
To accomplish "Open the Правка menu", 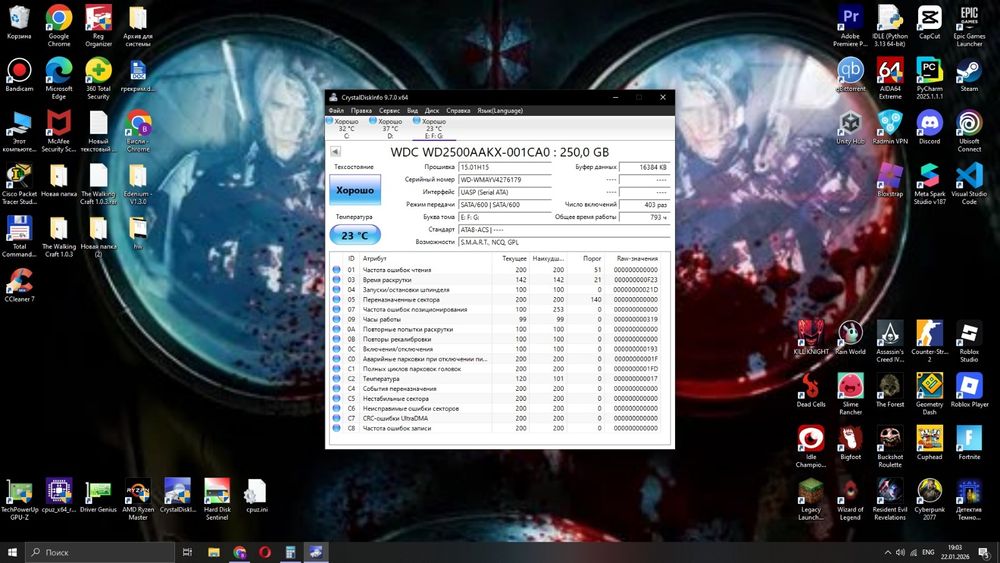I will click(x=361, y=110).
